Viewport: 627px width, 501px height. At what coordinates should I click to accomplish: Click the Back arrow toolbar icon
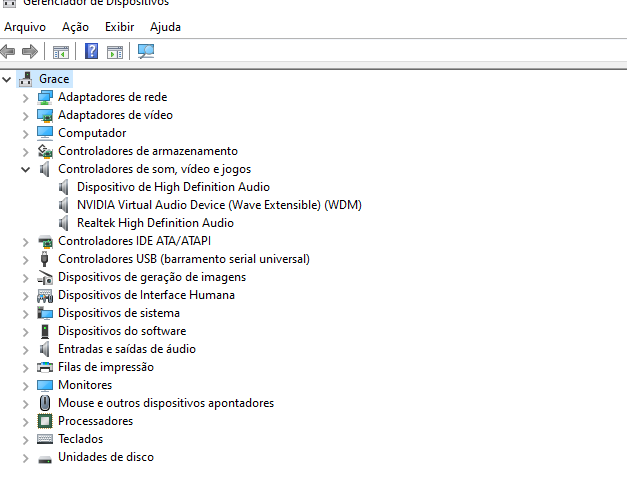click(x=8, y=51)
